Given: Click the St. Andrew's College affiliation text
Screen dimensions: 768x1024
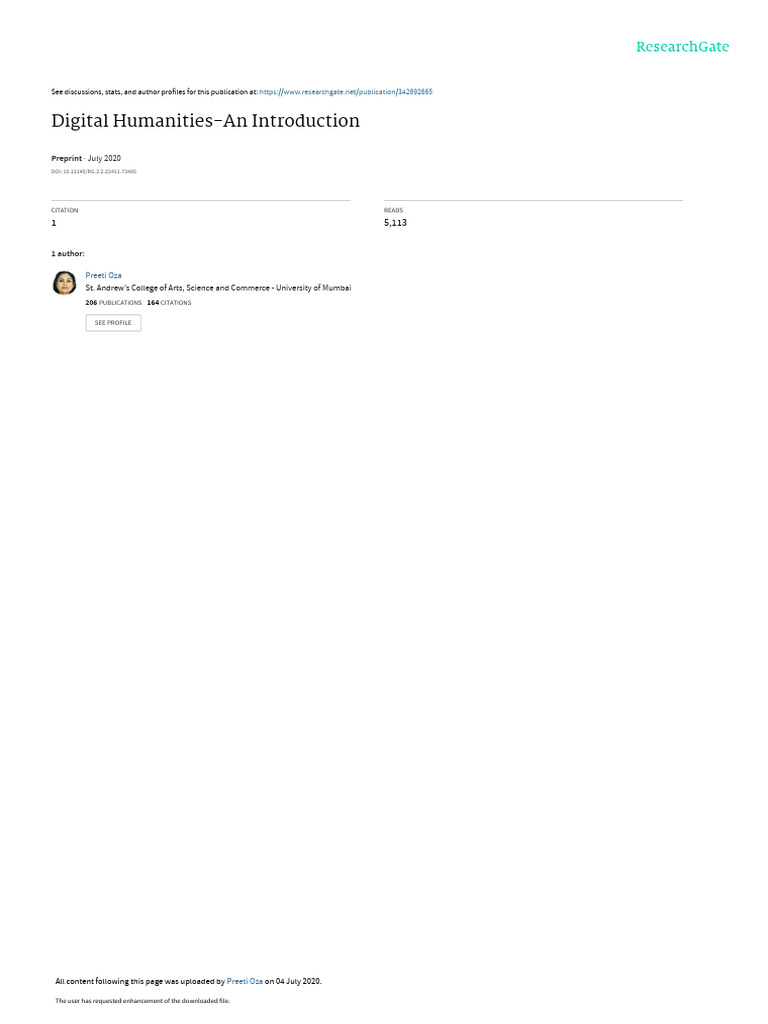Looking at the screenshot, I should [x=218, y=288].
